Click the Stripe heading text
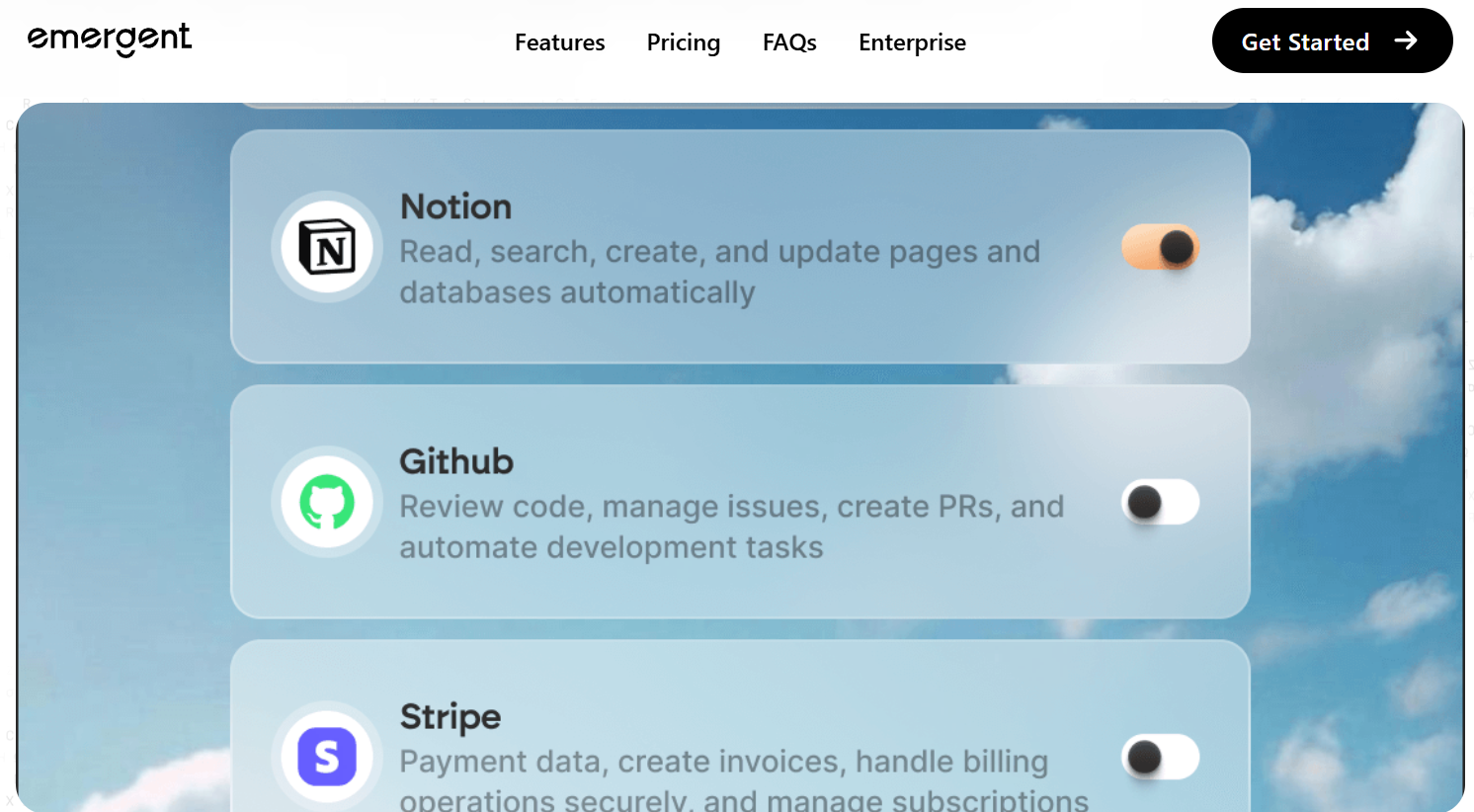The height and width of the screenshot is (812, 1474). pyautogui.click(x=450, y=717)
